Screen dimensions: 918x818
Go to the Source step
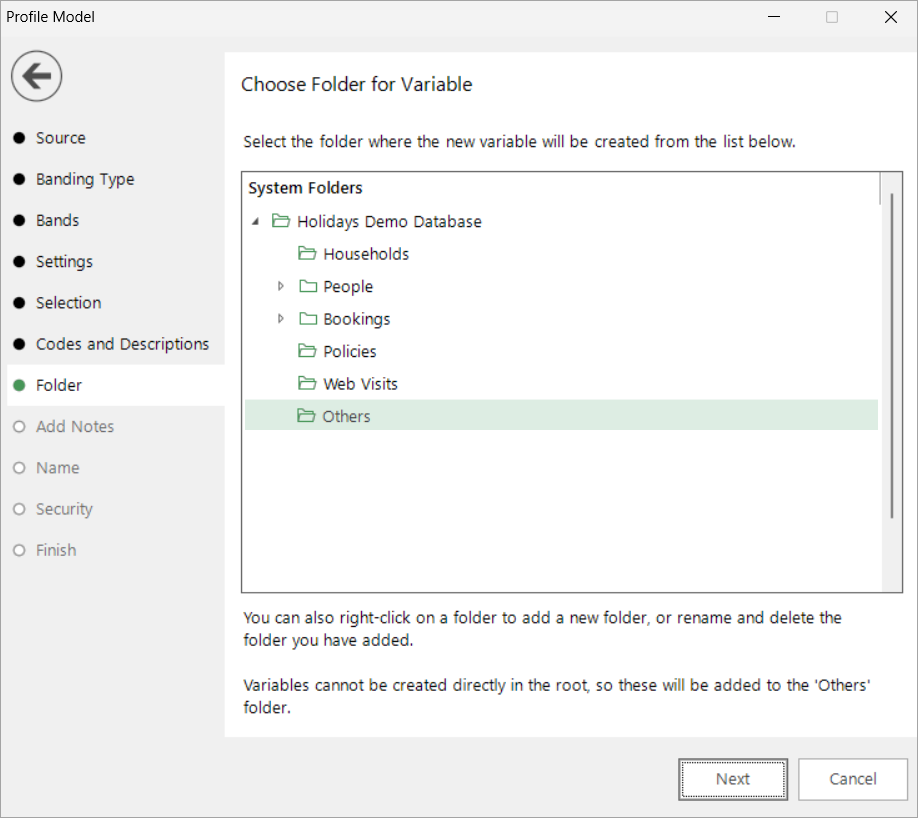(61, 138)
